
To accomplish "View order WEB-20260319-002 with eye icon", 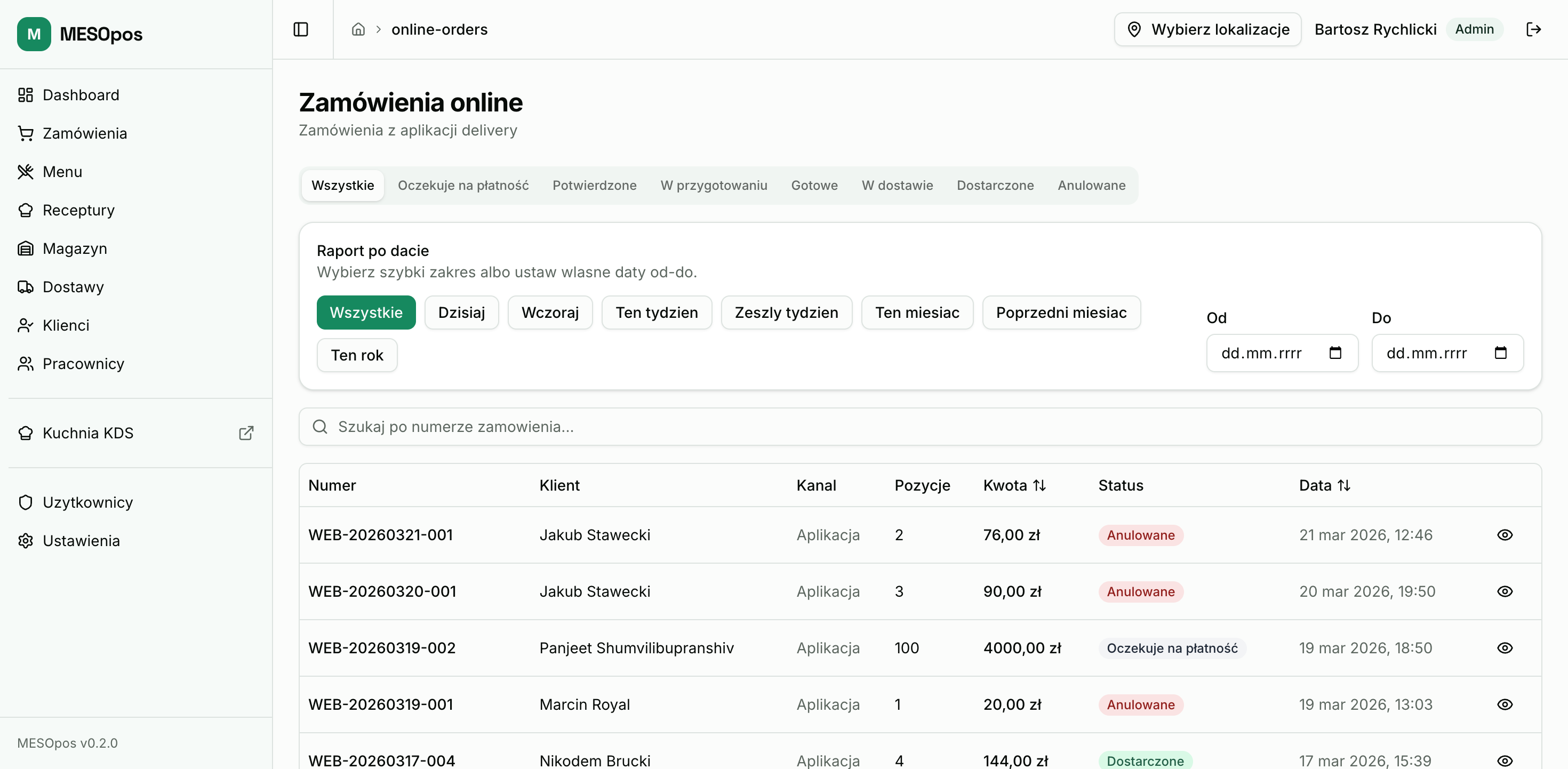I will pyautogui.click(x=1505, y=648).
